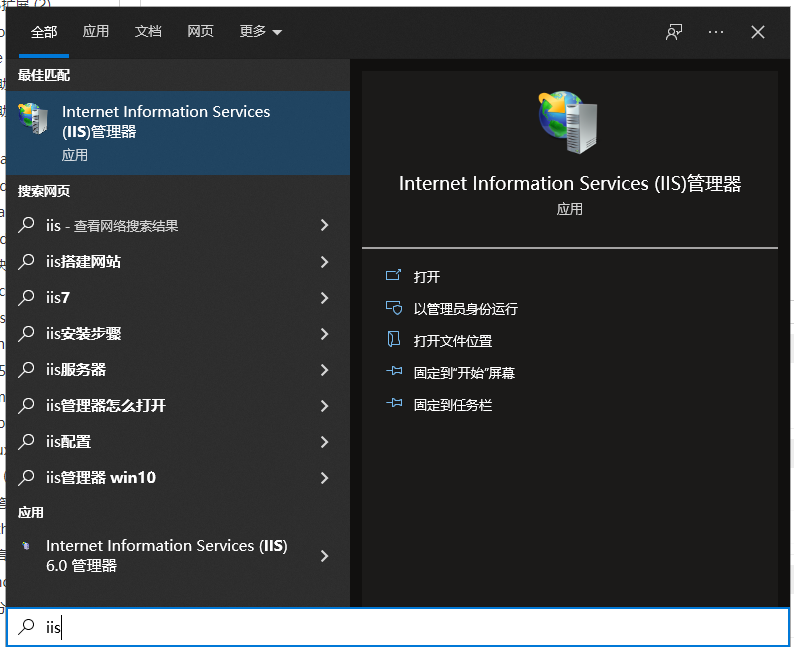Image resolution: width=794 pixels, height=647 pixels.
Task: Expand chevron for iis安装步骤
Action: tap(325, 334)
